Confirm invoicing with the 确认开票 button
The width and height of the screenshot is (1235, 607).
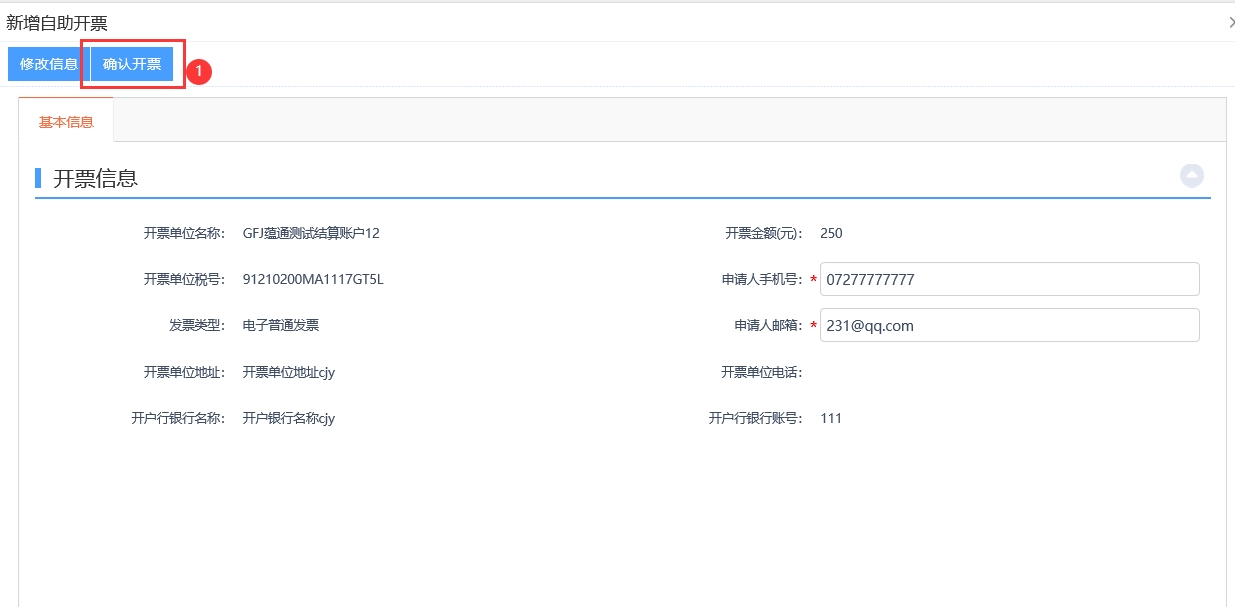[132, 64]
